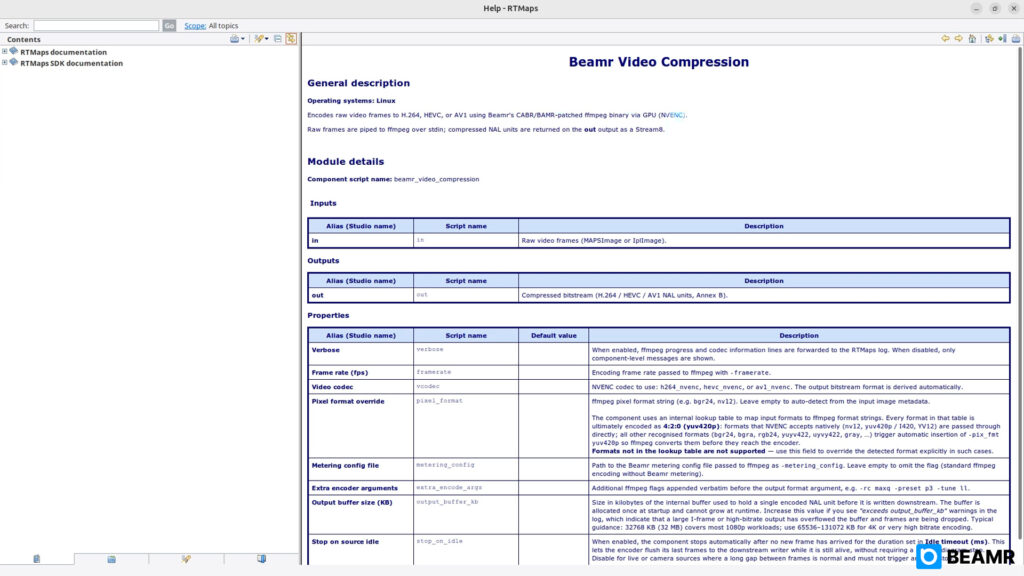The image size is (1024, 576).
Task: Go forward to the next help page
Action: coord(959,39)
